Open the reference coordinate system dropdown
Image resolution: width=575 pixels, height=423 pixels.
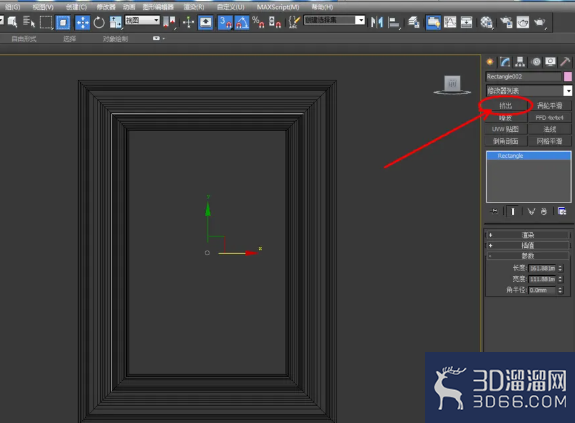142,20
